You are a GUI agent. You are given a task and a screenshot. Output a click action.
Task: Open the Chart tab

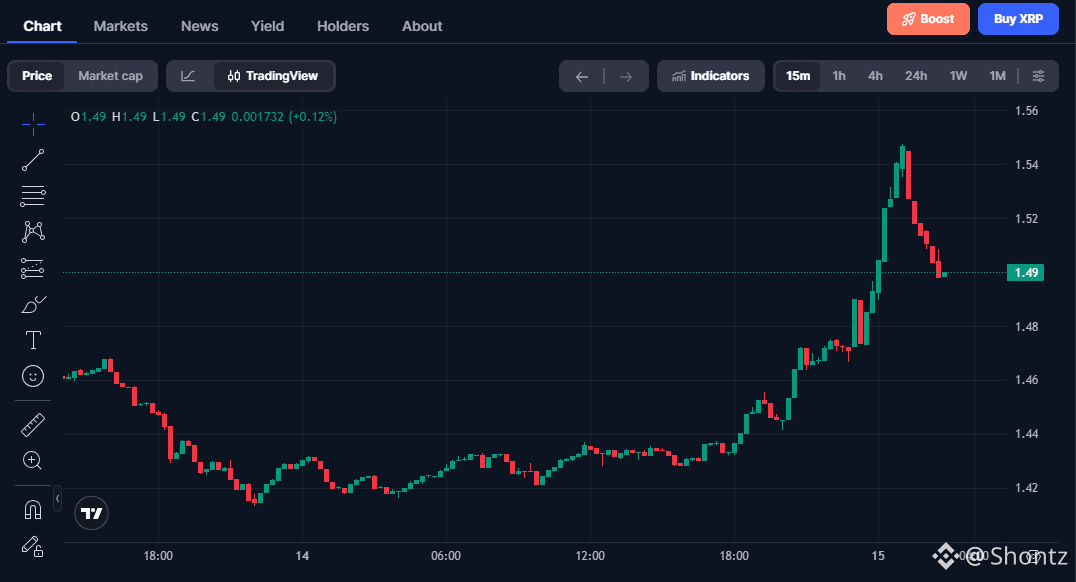43,26
